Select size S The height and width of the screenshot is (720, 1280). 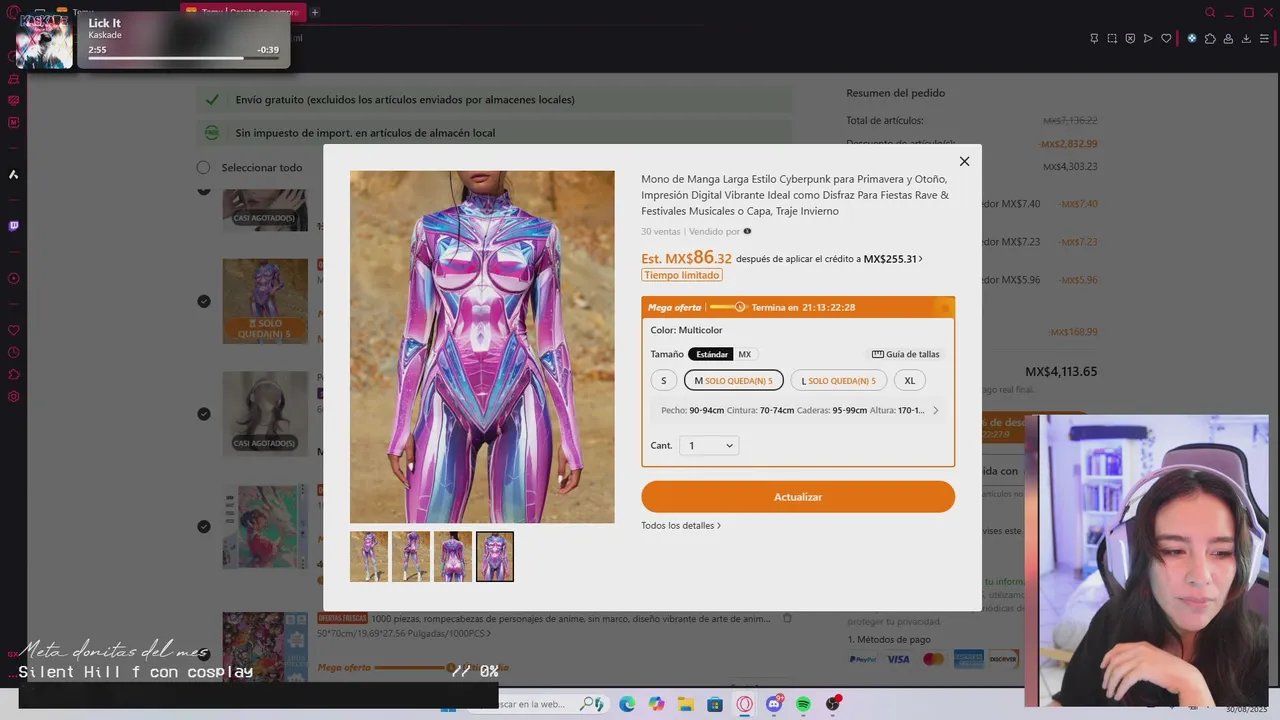[663, 380]
